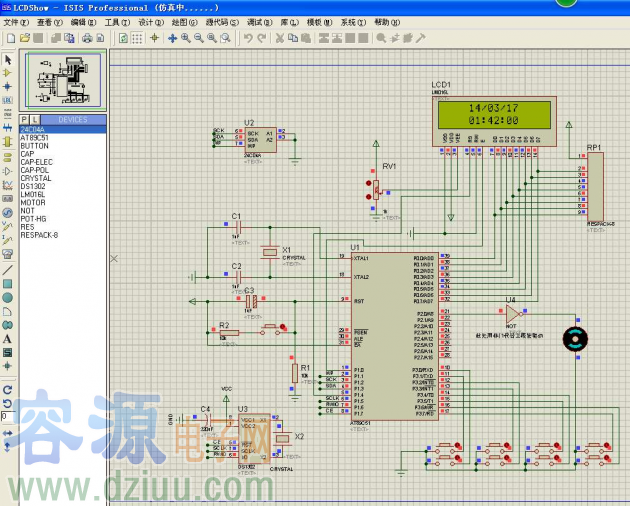This screenshot has width=630, height=506.
Task: Select LM016L in the devices list
Action: point(33,194)
